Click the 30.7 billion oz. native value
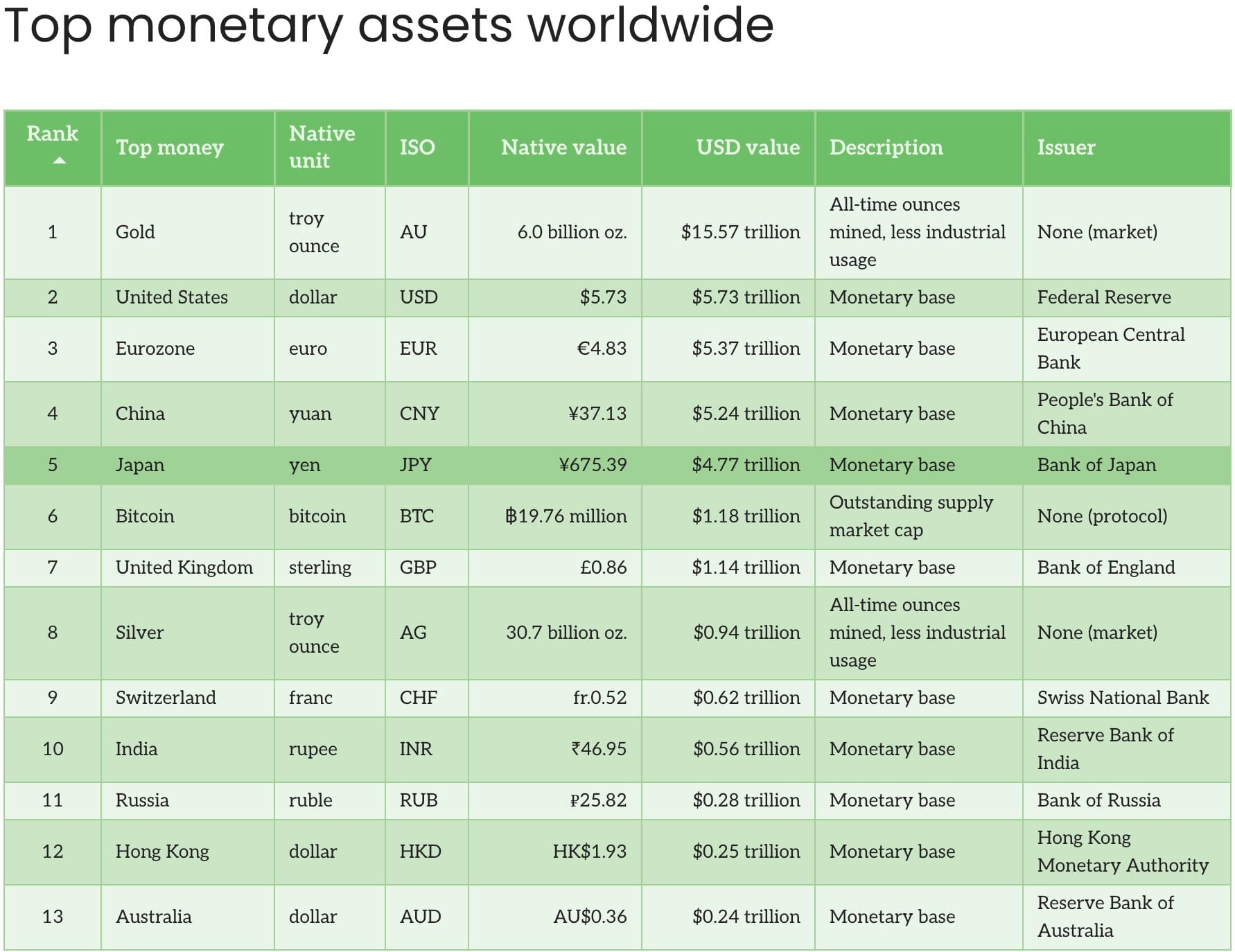 566,633
